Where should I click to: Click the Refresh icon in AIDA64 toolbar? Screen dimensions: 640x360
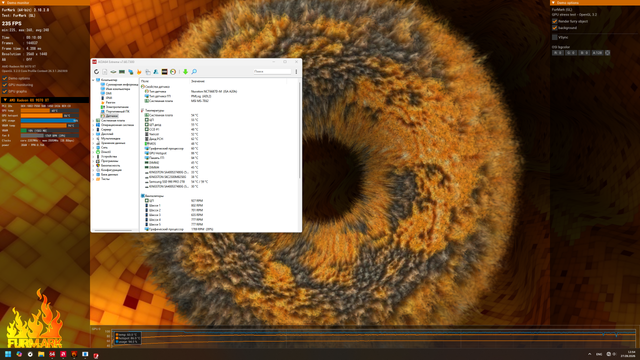(96, 72)
